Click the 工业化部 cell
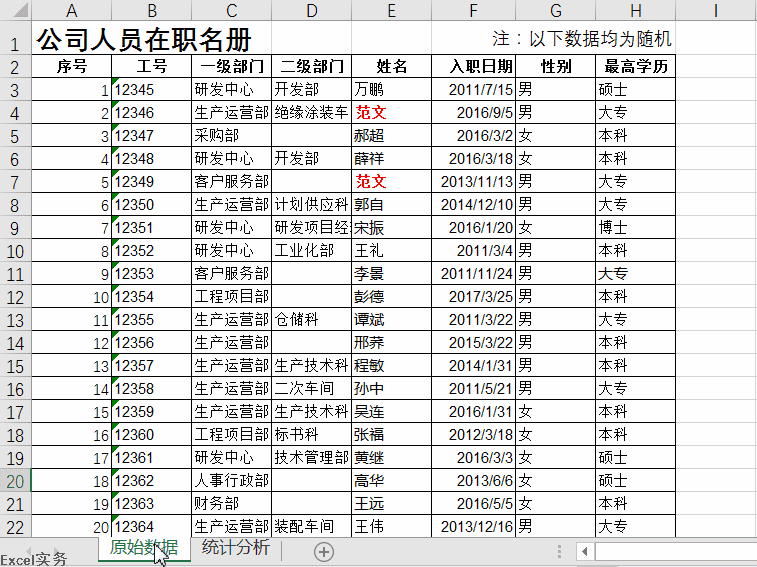 click(312, 251)
